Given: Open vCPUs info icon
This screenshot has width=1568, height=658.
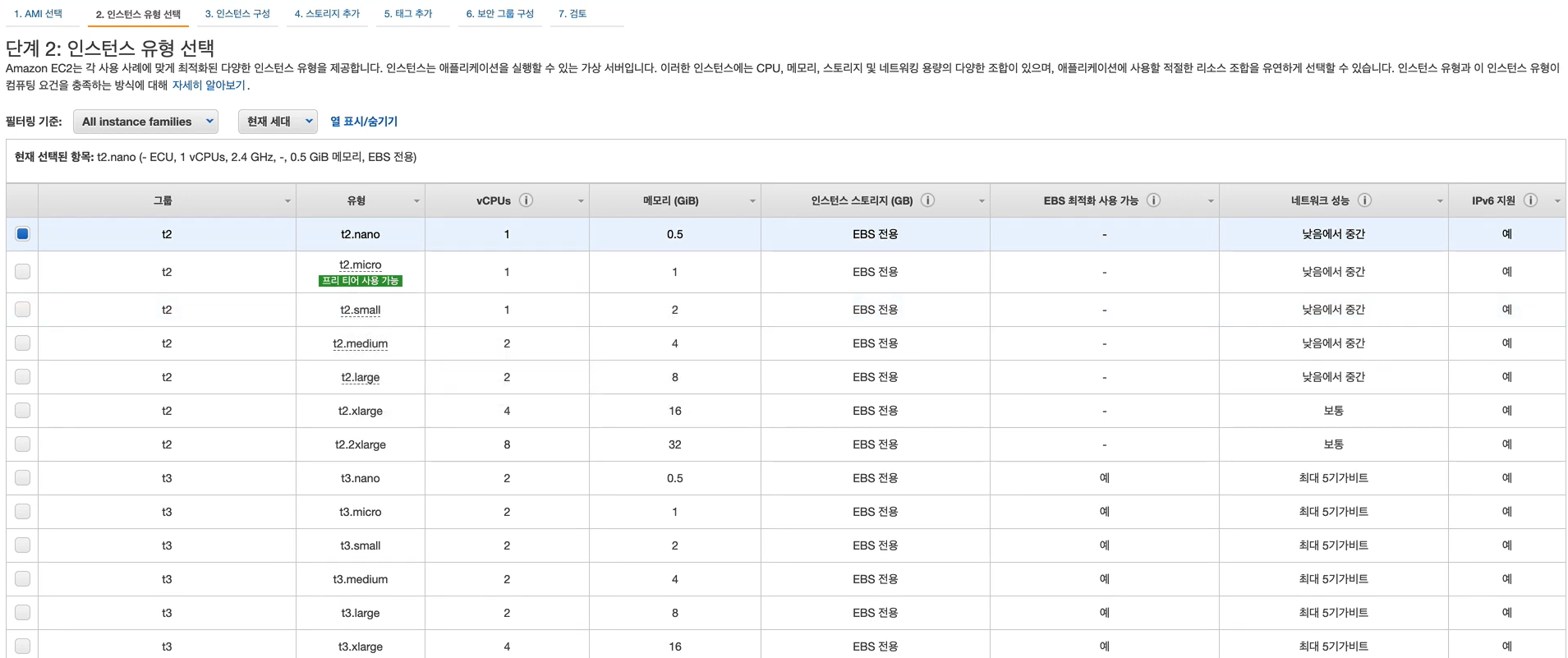Looking at the screenshot, I should tap(526, 200).
